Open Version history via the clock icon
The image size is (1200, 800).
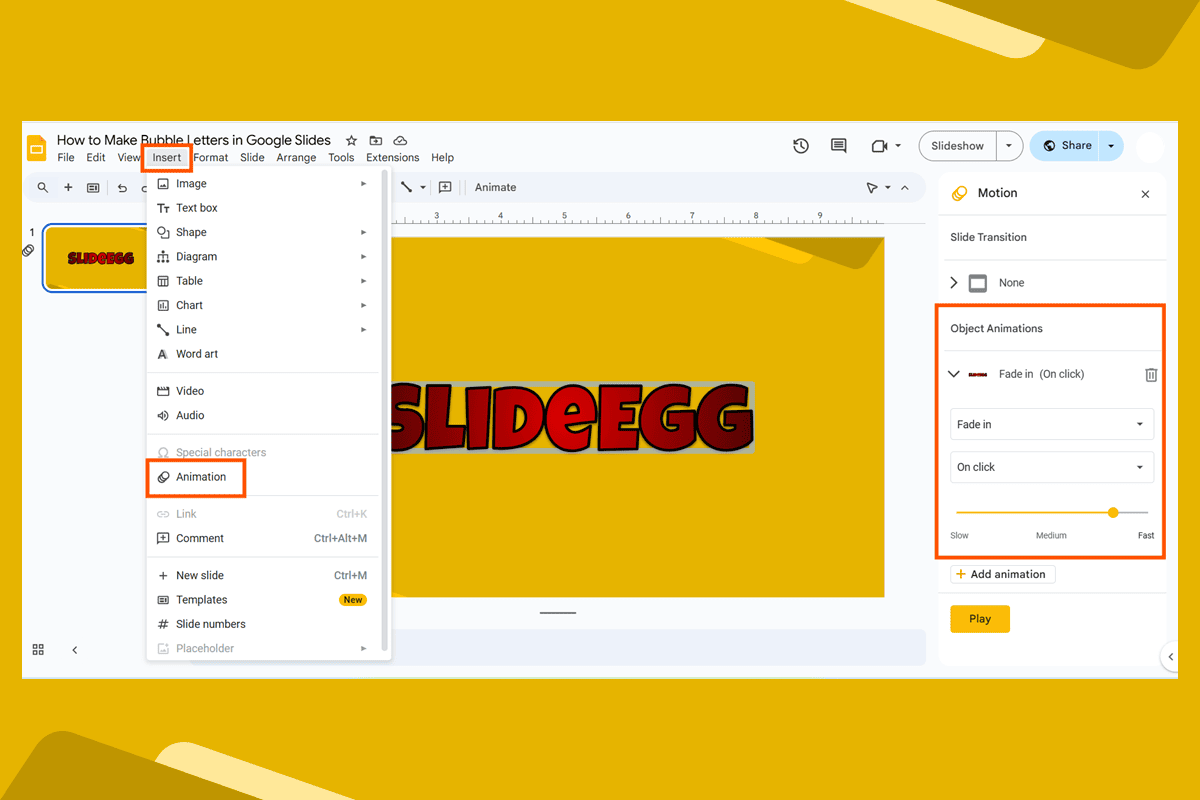coord(800,146)
